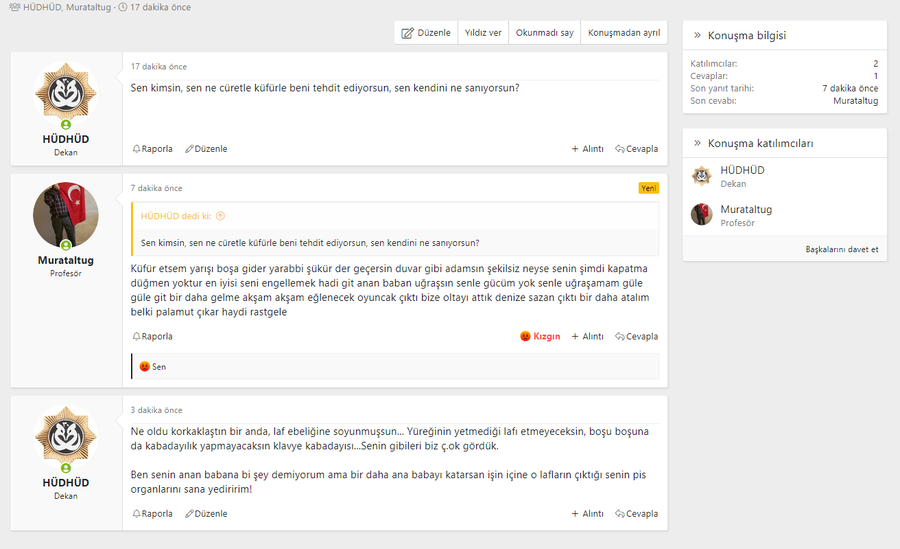This screenshot has height=549, width=900.
Task: Open the Muratattug profile in the participants list
Action: [746, 210]
